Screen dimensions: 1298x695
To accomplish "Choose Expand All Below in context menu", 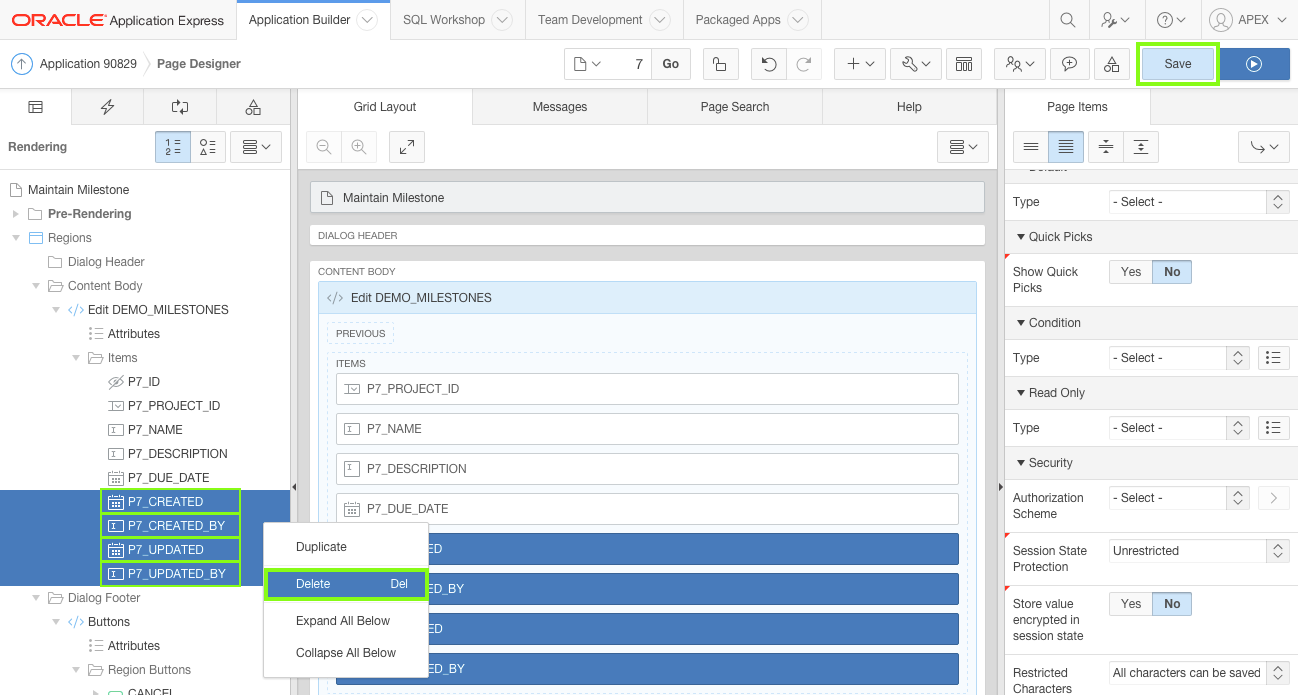I will tap(346, 621).
